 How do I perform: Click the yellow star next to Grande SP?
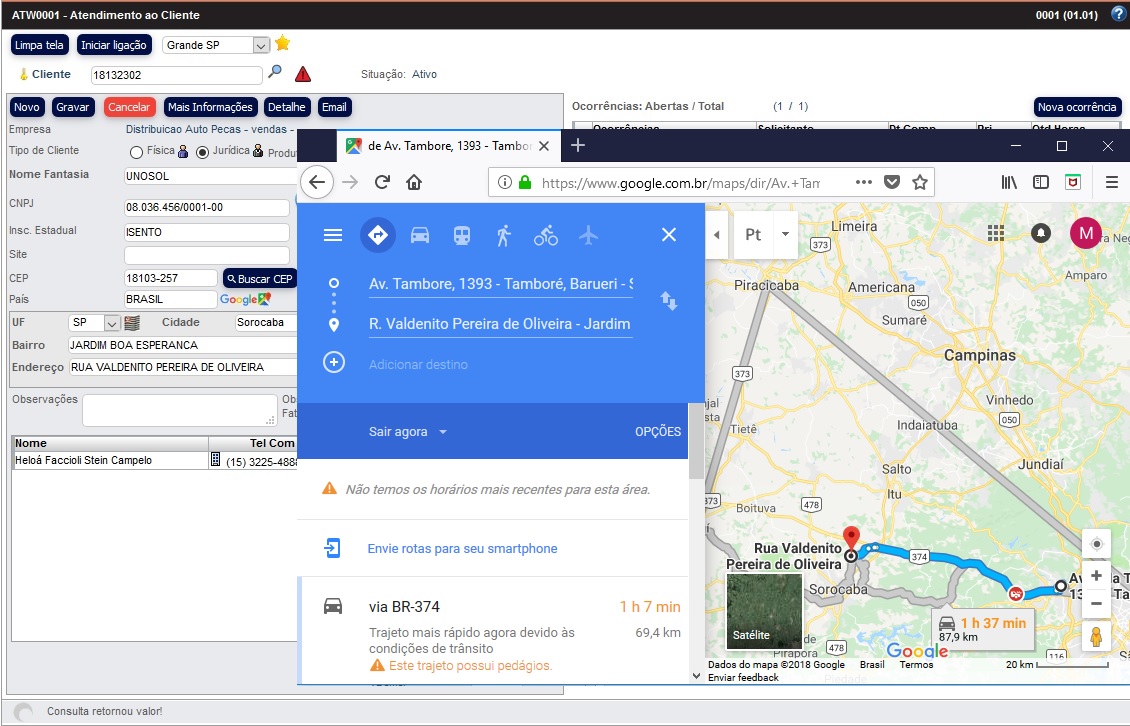281,44
